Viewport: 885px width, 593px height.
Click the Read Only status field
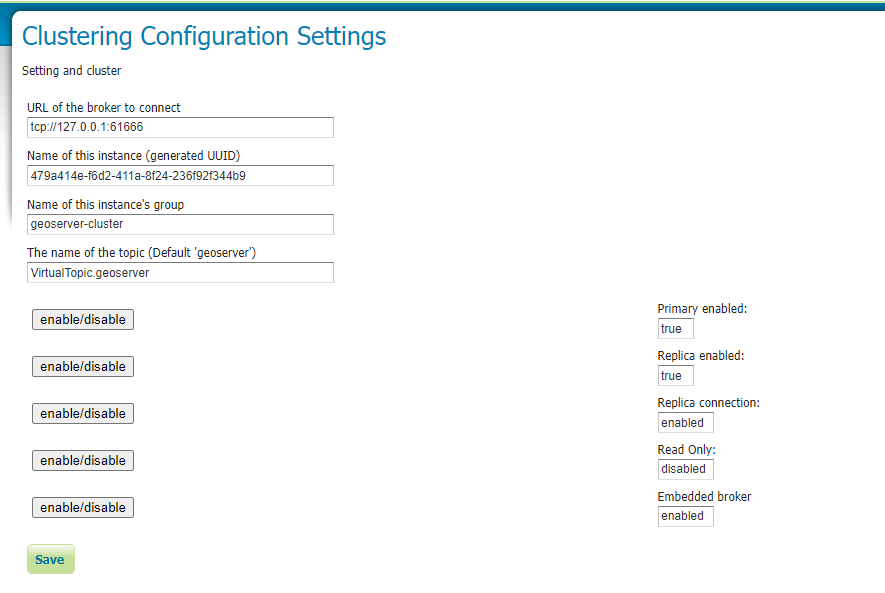click(685, 469)
